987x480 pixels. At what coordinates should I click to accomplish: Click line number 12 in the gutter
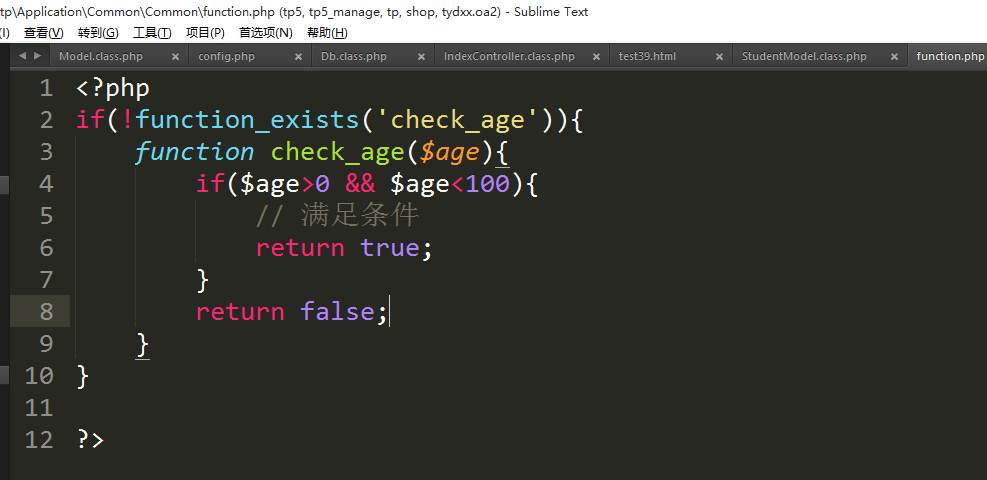(39, 440)
